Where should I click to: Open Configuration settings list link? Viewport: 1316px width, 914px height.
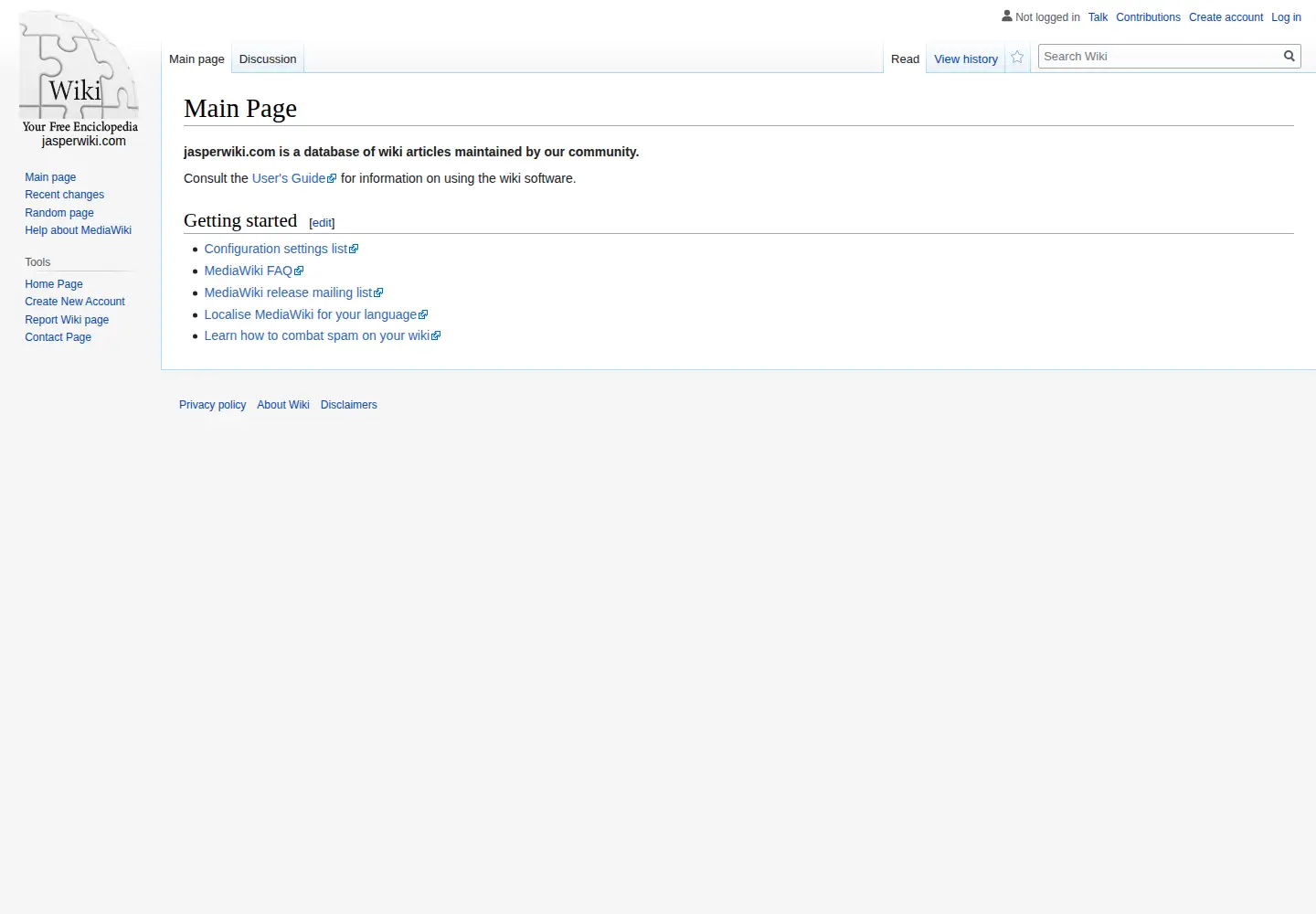click(x=281, y=249)
